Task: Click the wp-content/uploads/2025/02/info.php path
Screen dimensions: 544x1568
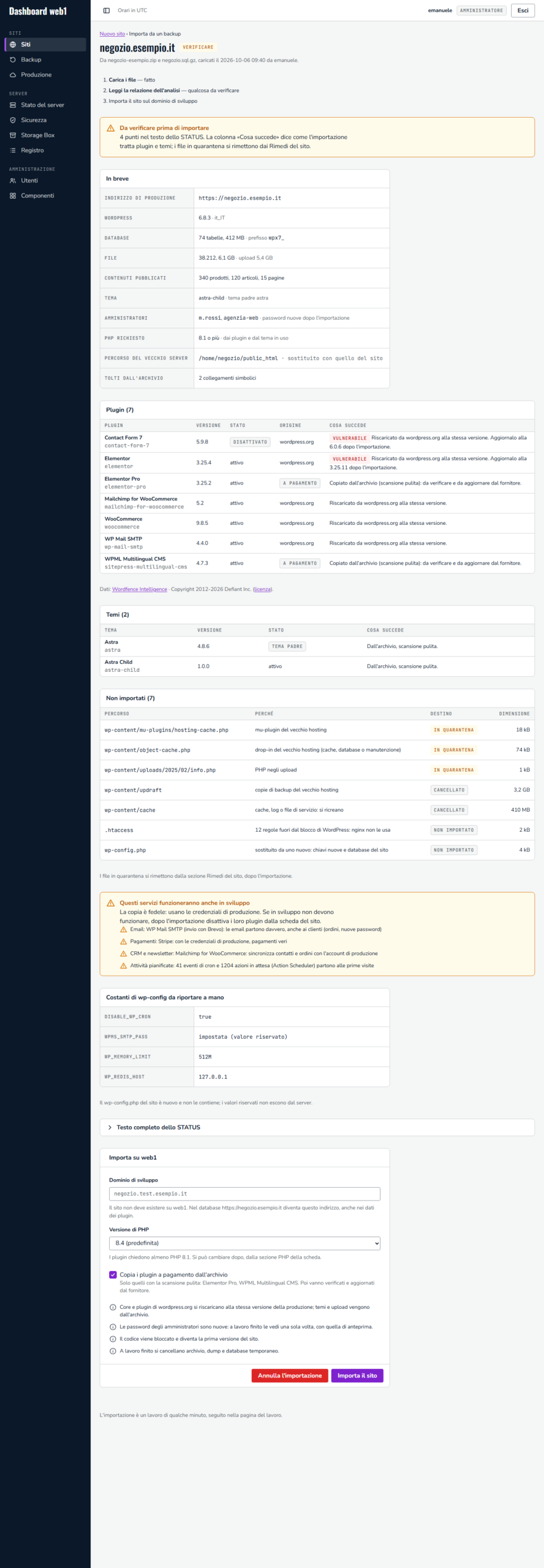Action: pyautogui.click(x=160, y=771)
